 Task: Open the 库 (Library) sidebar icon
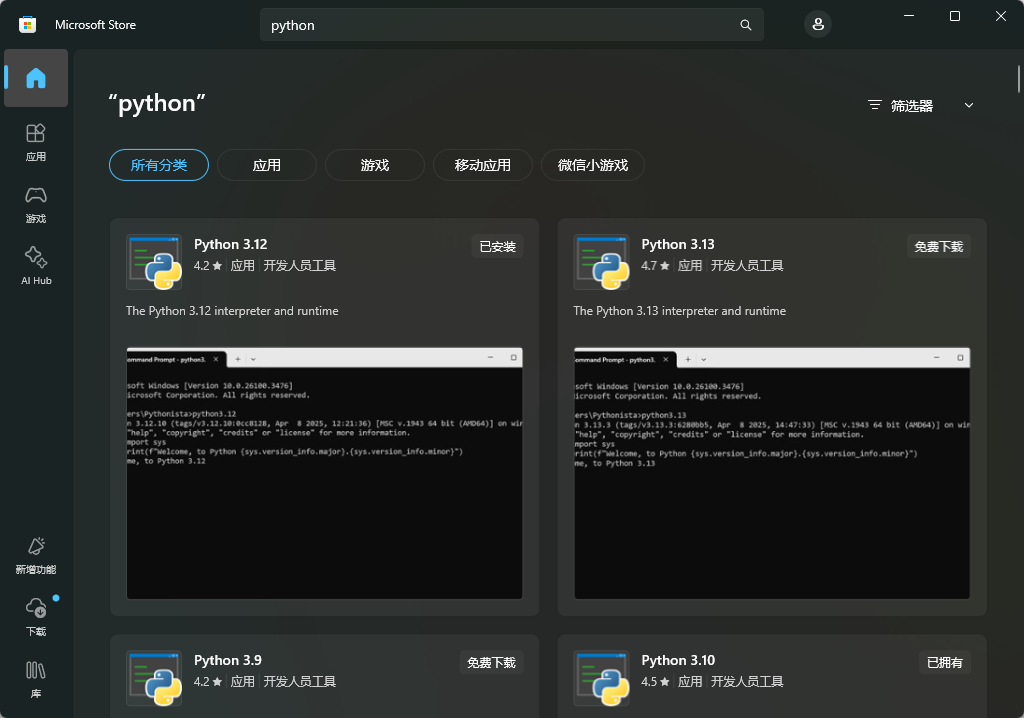(x=36, y=679)
